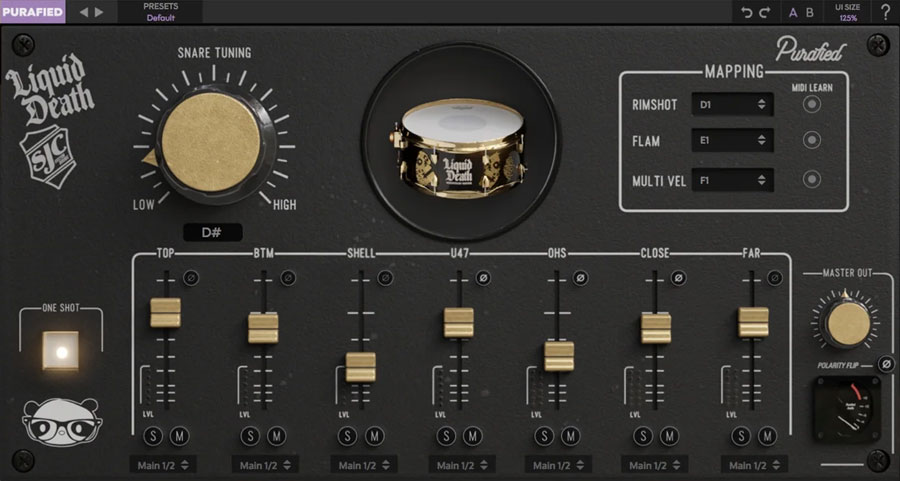Open help with the question mark icon
Image resolution: width=900 pixels, height=481 pixels.
pos(885,12)
